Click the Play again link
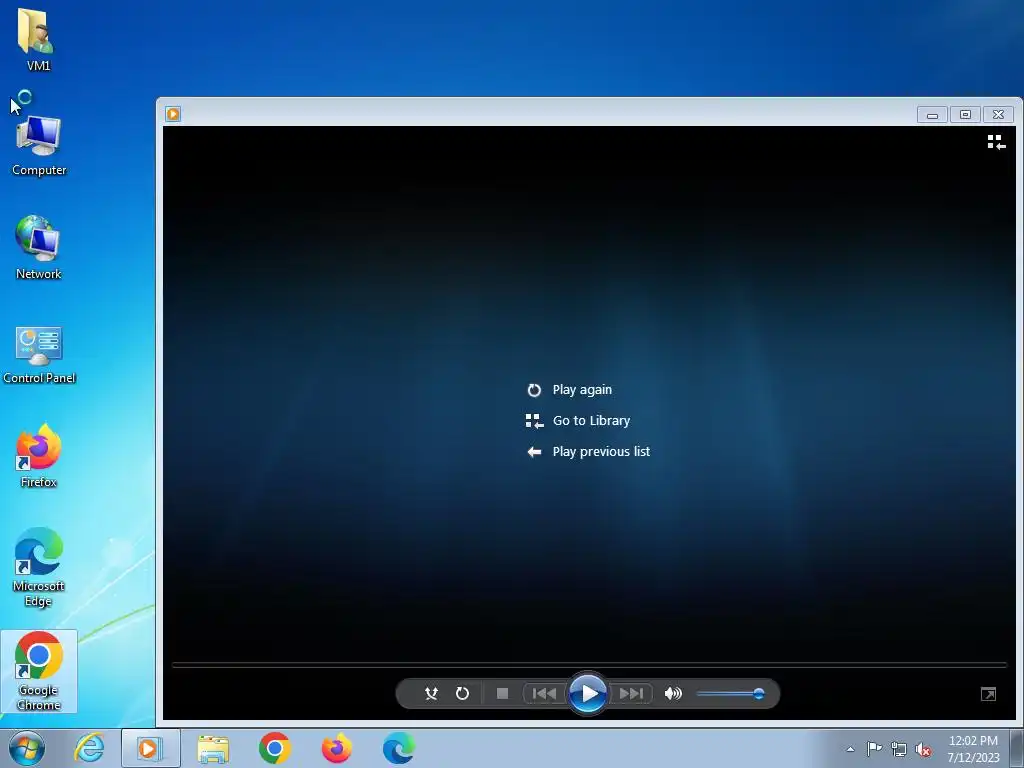The width and height of the screenshot is (1024, 768). [x=582, y=390]
